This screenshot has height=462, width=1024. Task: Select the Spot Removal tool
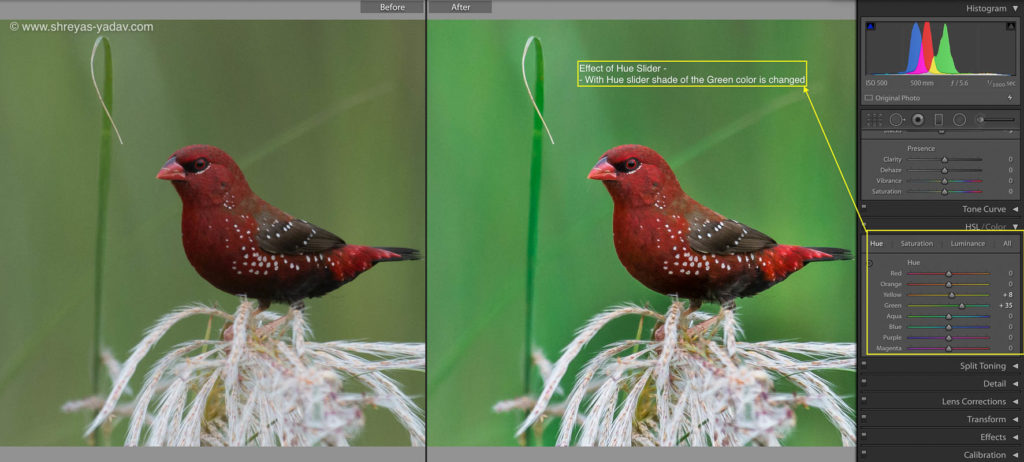(896, 120)
